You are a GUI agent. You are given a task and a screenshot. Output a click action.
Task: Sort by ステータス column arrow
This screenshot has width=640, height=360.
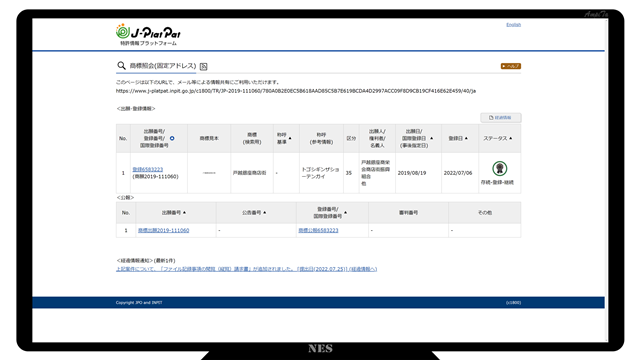(x=511, y=138)
